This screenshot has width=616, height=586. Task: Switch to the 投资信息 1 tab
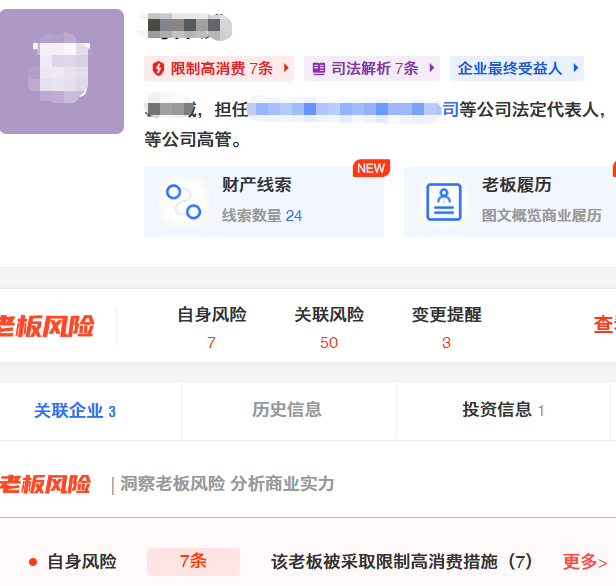[x=503, y=410]
